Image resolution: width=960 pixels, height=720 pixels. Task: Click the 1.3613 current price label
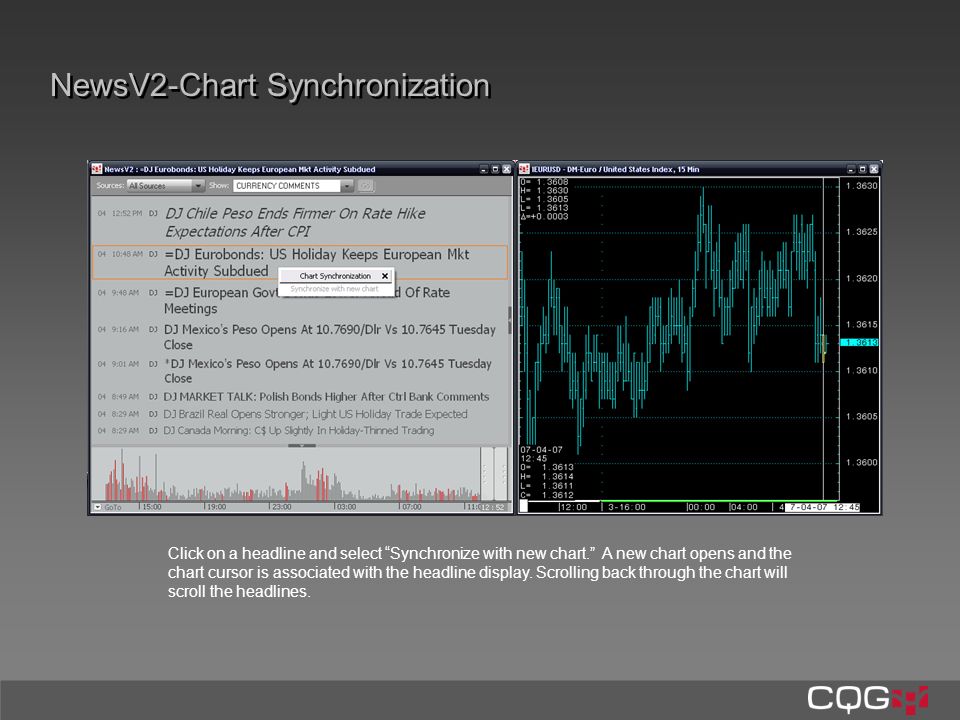tap(860, 343)
